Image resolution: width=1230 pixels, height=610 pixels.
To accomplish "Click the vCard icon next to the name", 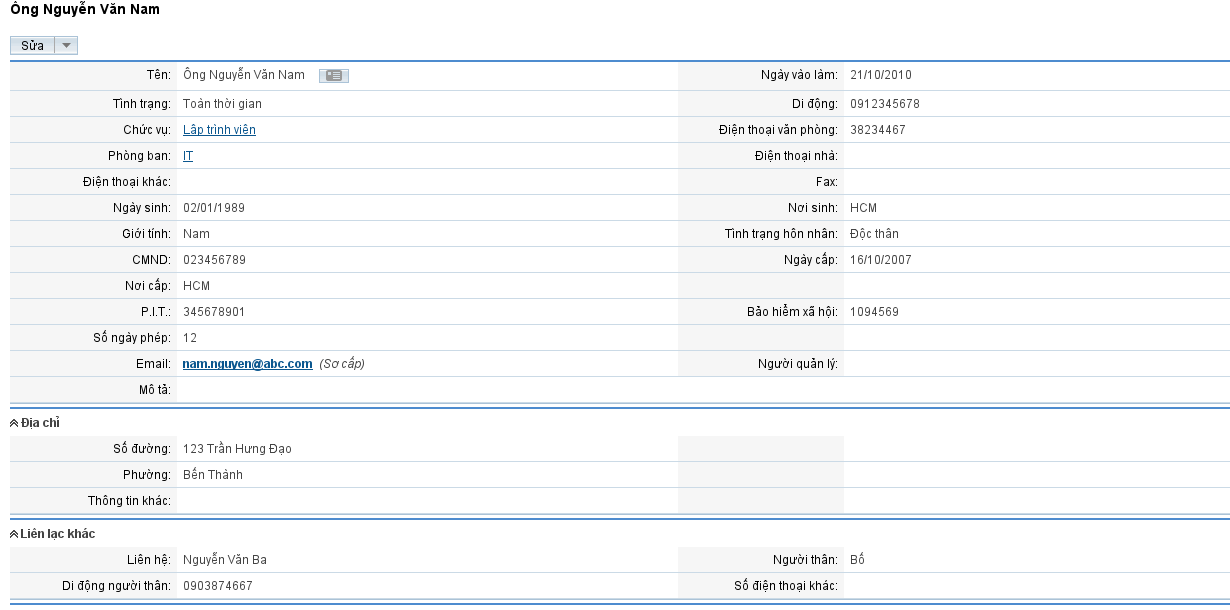I will (334, 75).
